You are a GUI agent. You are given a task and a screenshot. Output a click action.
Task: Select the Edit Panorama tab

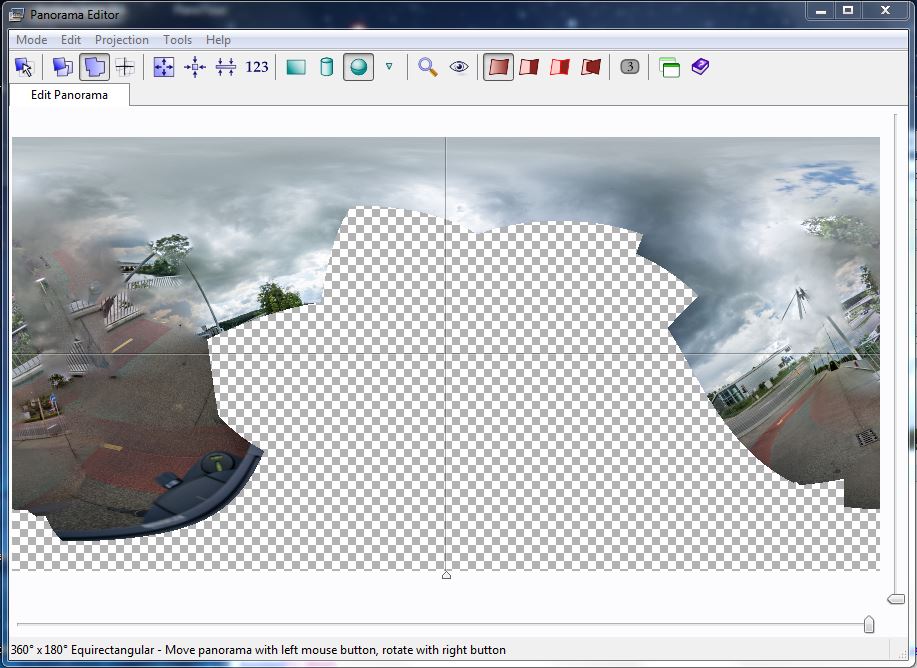click(x=69, y=95)
